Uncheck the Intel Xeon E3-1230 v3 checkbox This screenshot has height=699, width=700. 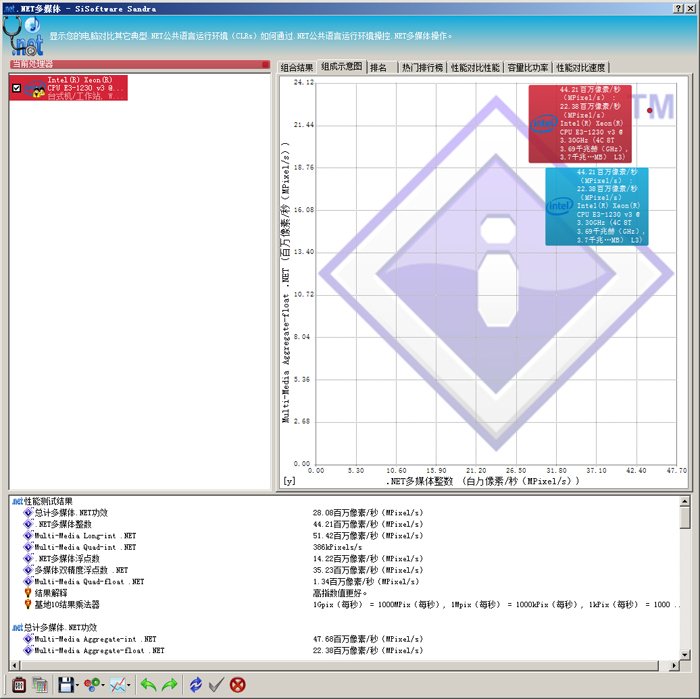pyautogui.click(x=17, y=88)
